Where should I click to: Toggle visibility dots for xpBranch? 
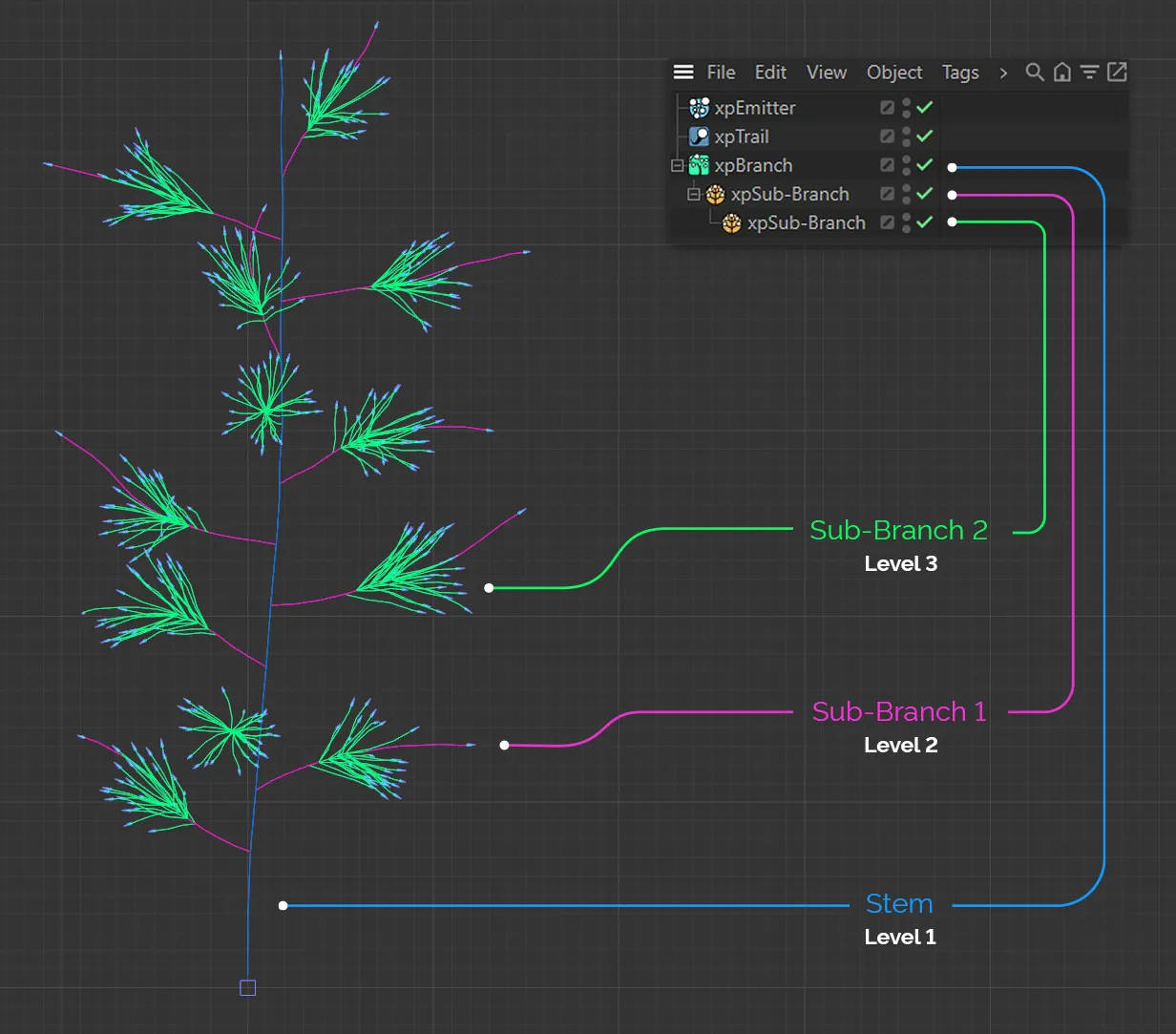(x=906, y=165)
